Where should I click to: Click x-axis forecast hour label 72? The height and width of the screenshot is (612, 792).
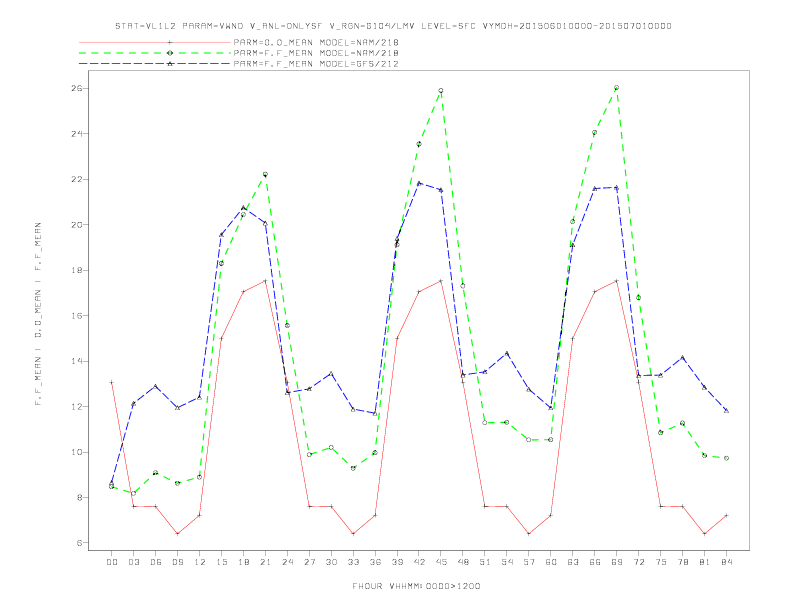tap(638, 562)
